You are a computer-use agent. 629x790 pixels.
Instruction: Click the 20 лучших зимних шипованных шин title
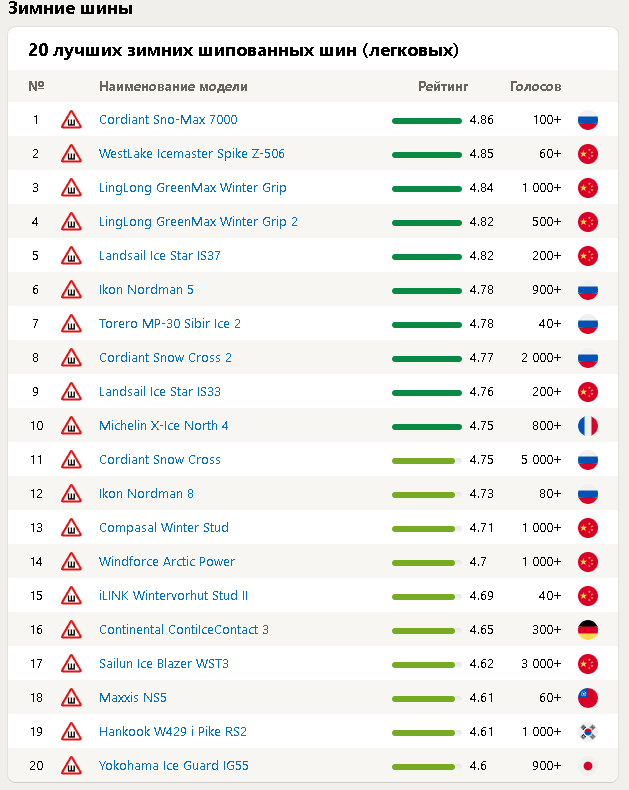243,50
